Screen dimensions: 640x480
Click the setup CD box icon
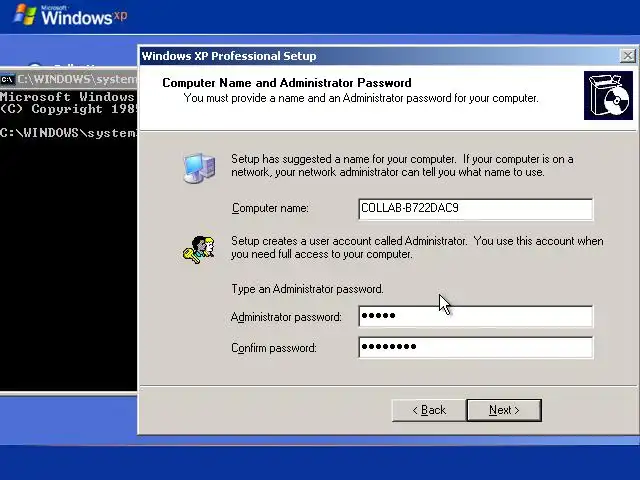[x=608, y=96]
